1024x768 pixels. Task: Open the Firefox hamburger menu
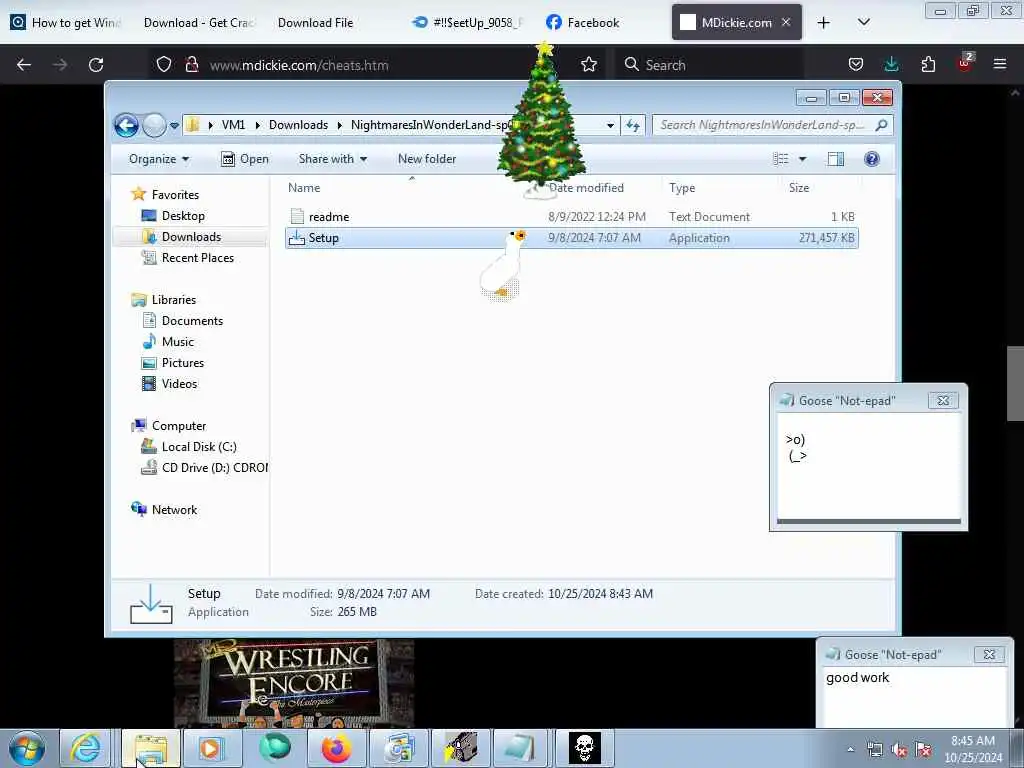click(x=1000, y=64)
